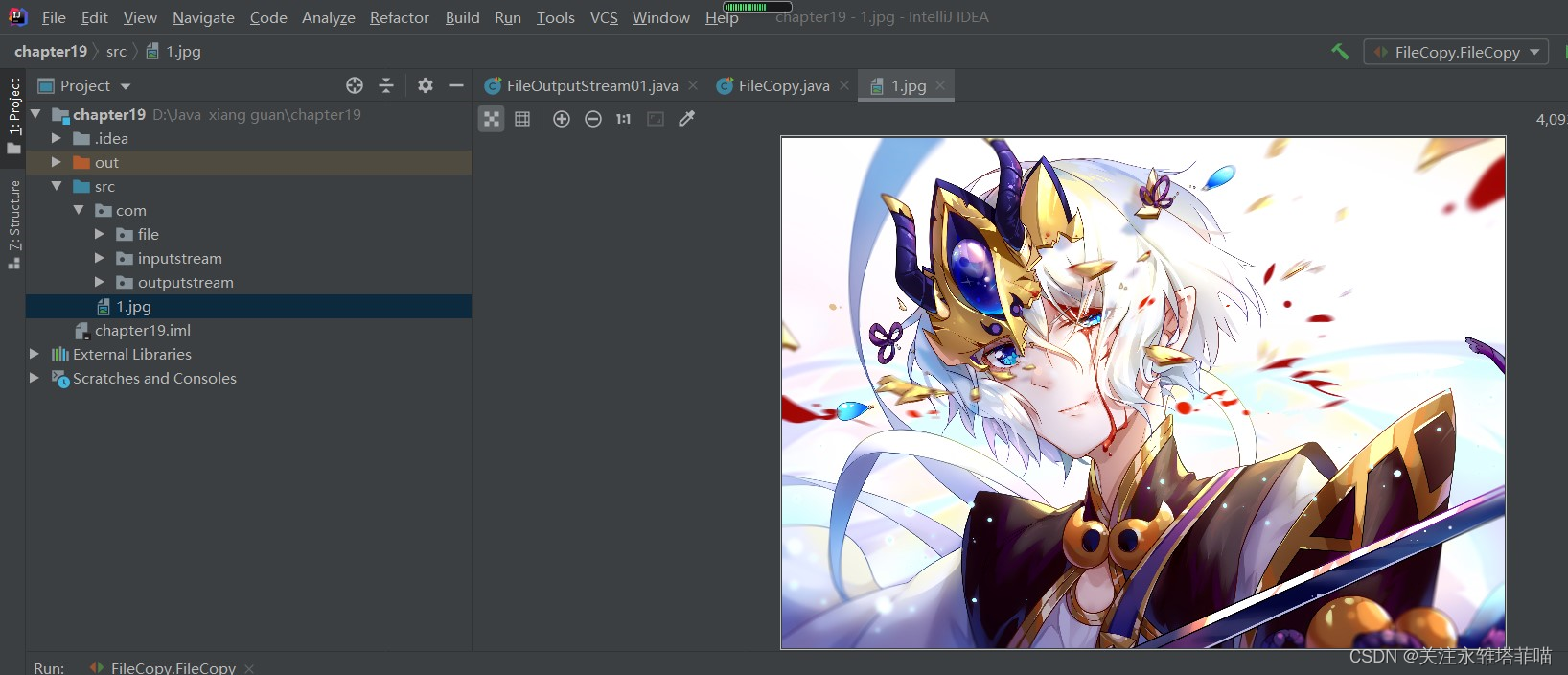Close the FileCopy.java tab

(844, 85)
